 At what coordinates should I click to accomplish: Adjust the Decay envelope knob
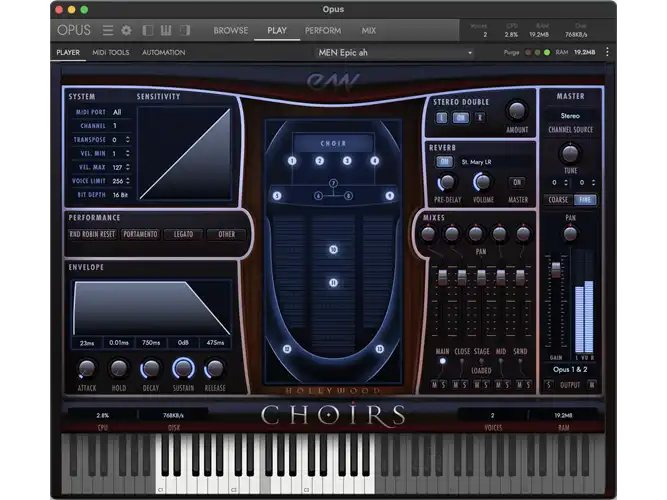point(151,369)
